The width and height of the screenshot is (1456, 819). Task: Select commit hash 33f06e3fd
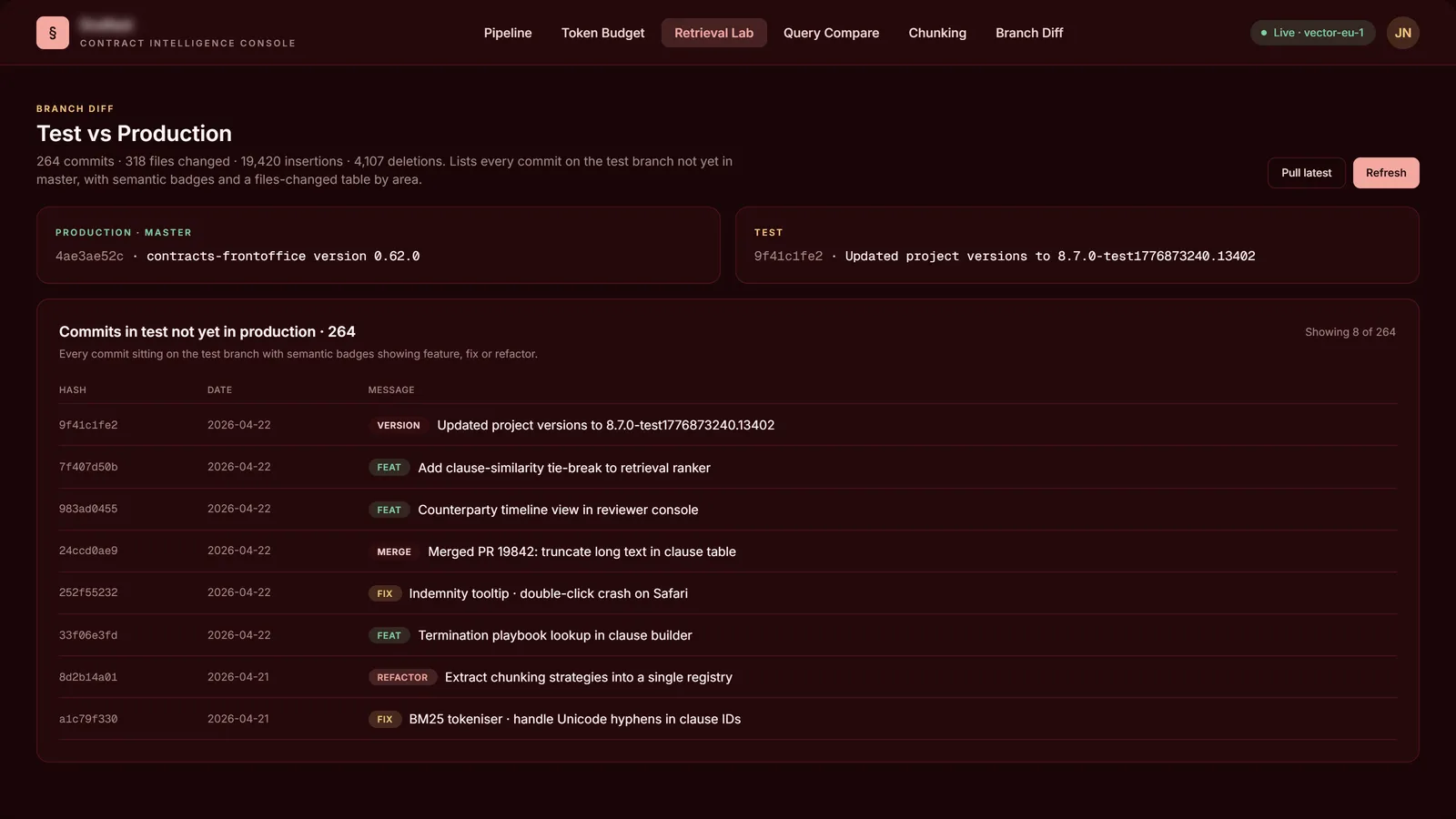pos(88,635)
